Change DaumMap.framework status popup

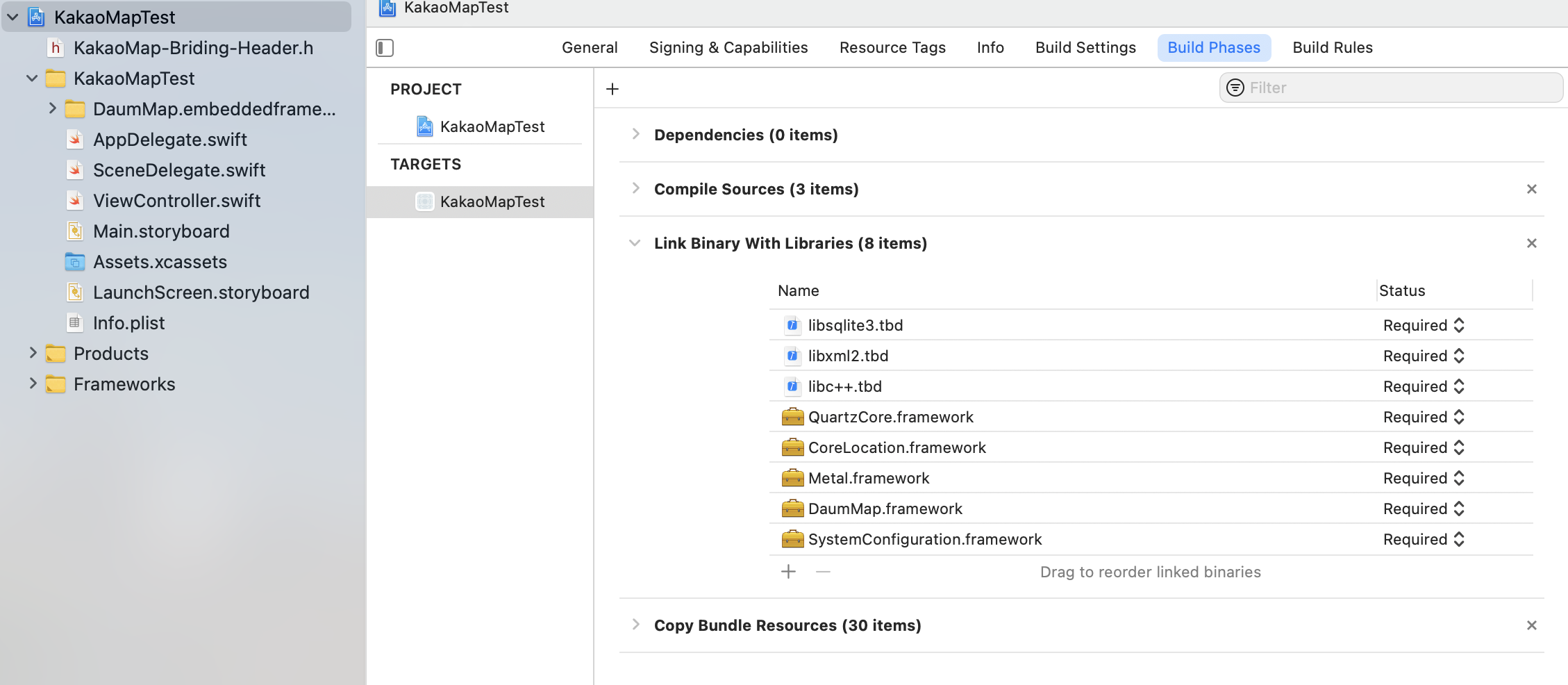point(1424,509)
